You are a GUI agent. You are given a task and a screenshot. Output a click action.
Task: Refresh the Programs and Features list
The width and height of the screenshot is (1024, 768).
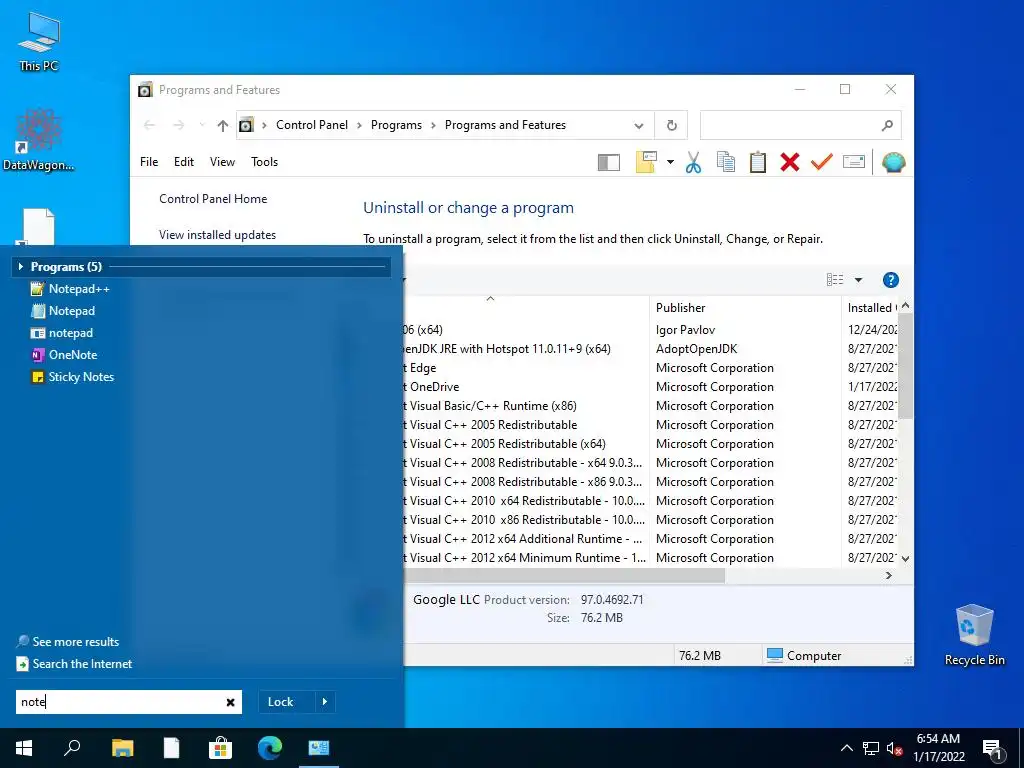671,125
